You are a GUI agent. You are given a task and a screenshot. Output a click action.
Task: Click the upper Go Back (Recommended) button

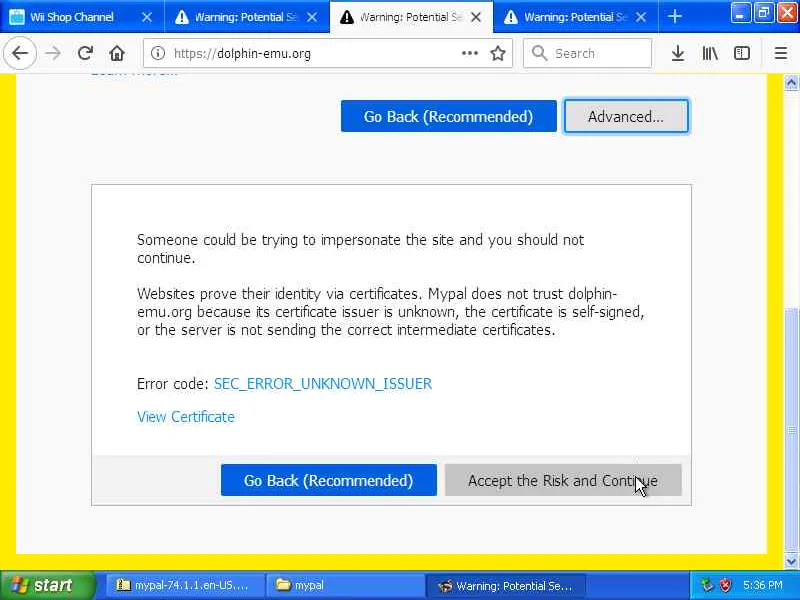point(448,116)
